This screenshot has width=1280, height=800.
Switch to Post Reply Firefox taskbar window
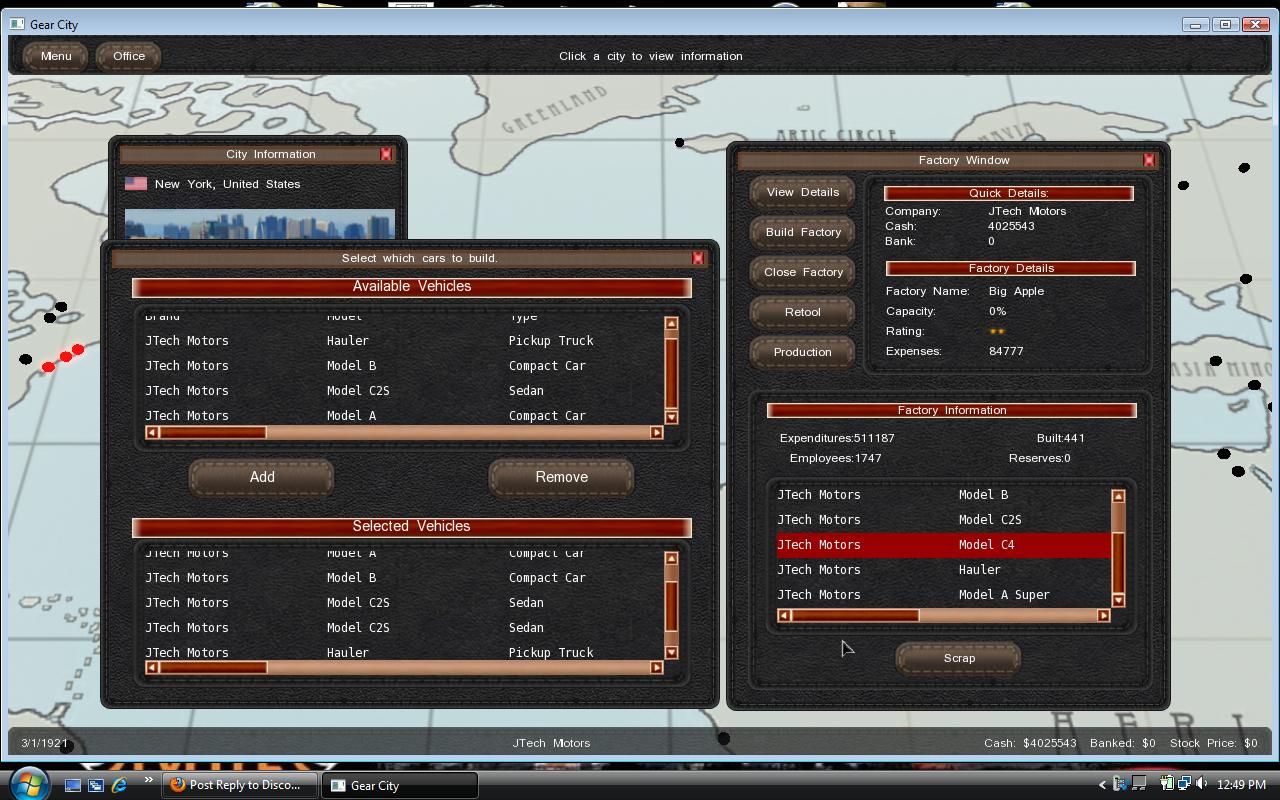coord(240,785)
